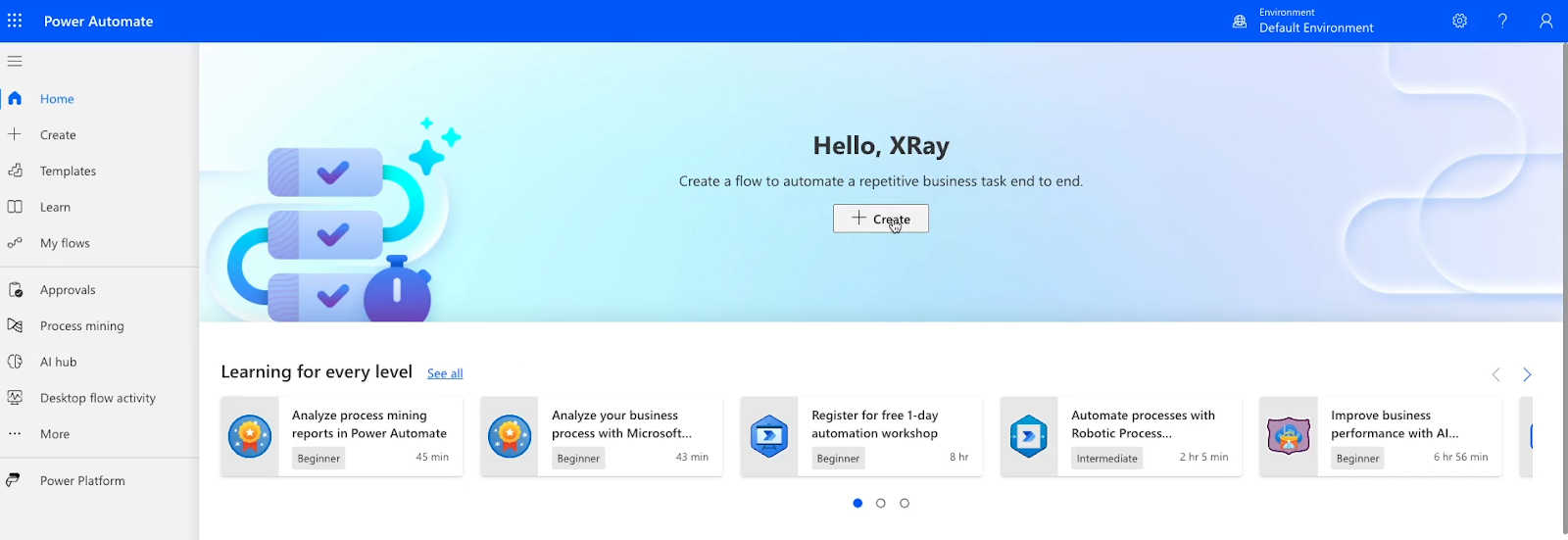
Task: Click the Approvals icon in sidebar
Action: pyautogui.click(x=15, y=290)
